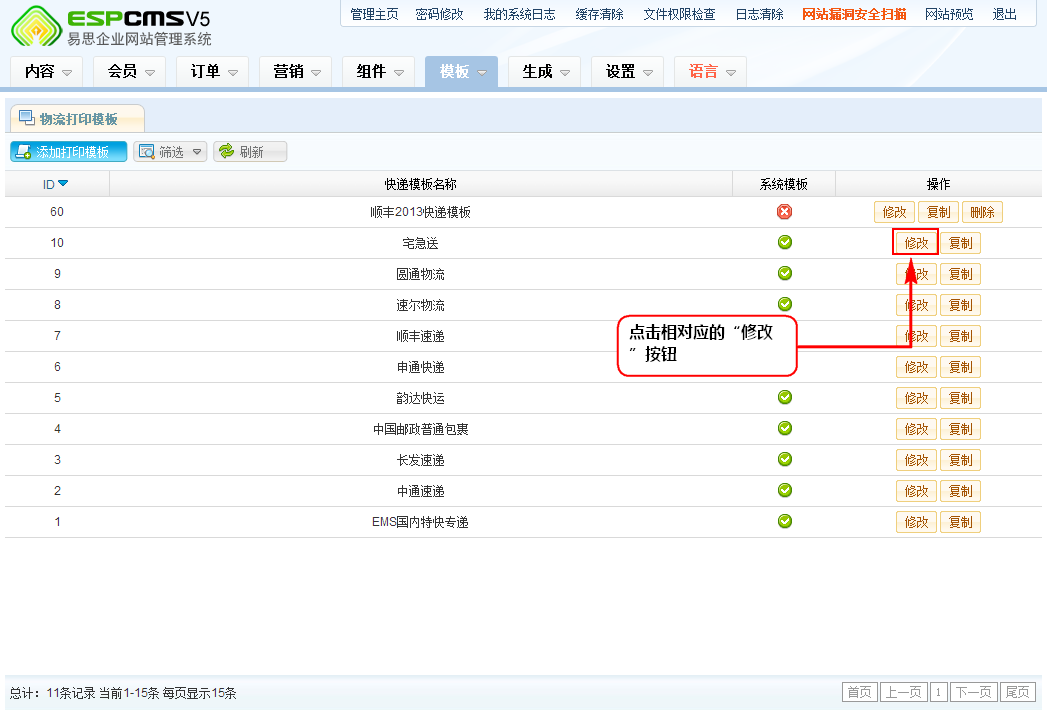This screenshot has height=712, width=1047.
Task: Run 网站漏洞安全扫描
Action: point(854,15)
